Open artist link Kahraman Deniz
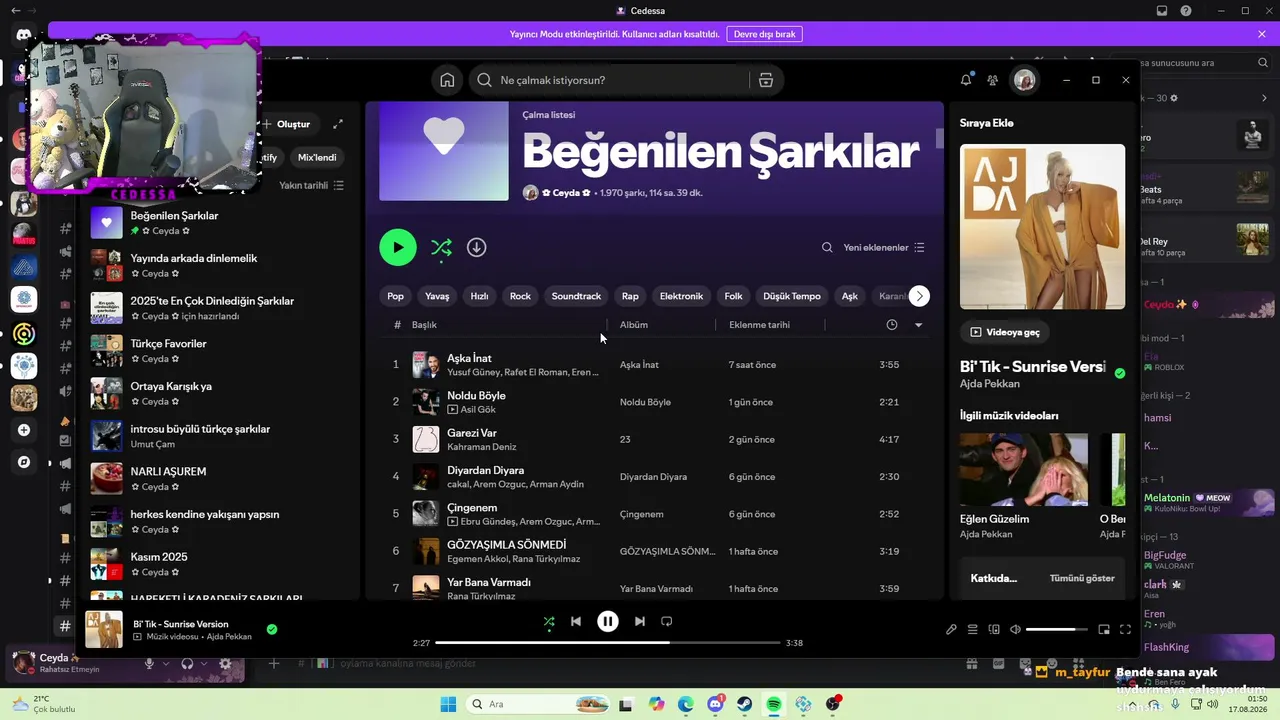Viewport: 1280px width, 720px height. (x=482, y=447)
